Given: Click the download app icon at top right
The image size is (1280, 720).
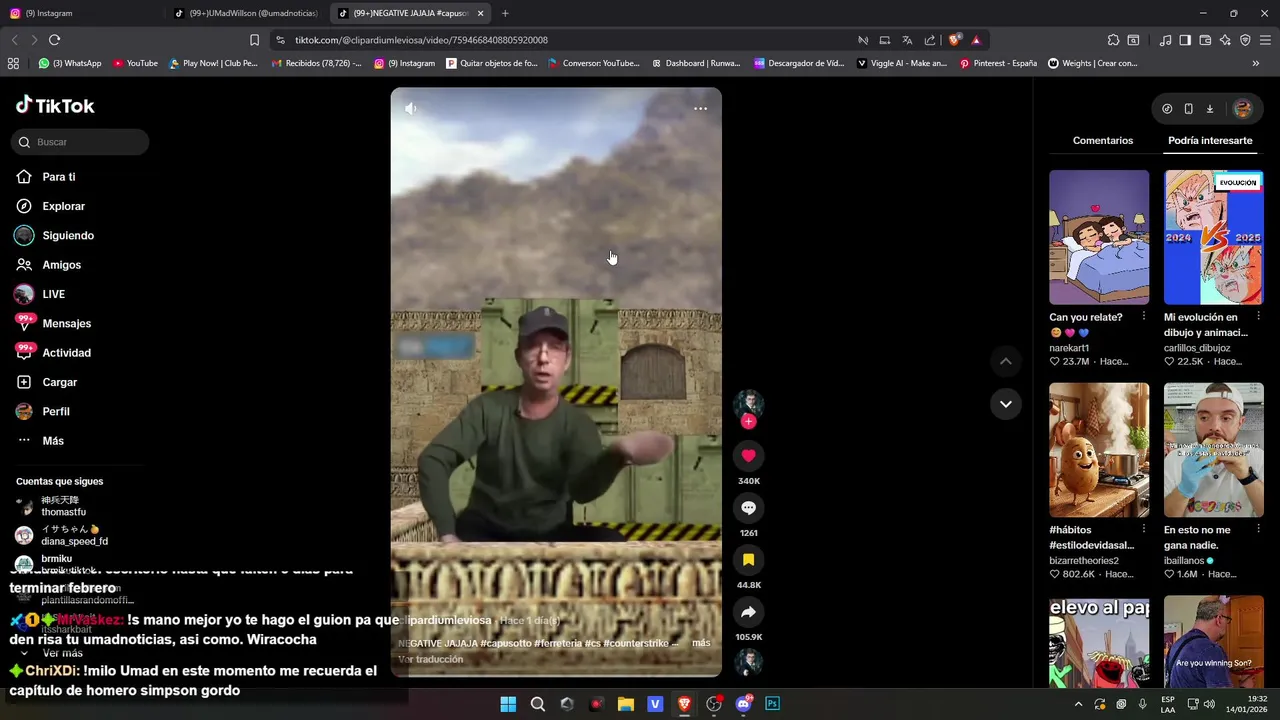Looking at the screenshot, I should 1209,109.
